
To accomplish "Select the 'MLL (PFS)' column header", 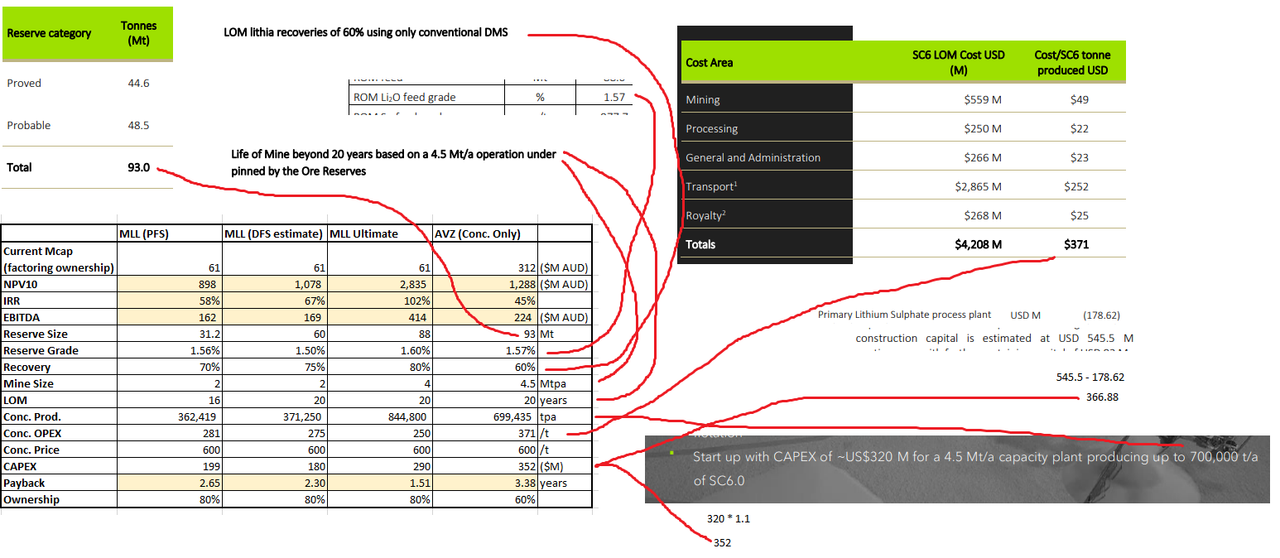I will coord(144,234).
